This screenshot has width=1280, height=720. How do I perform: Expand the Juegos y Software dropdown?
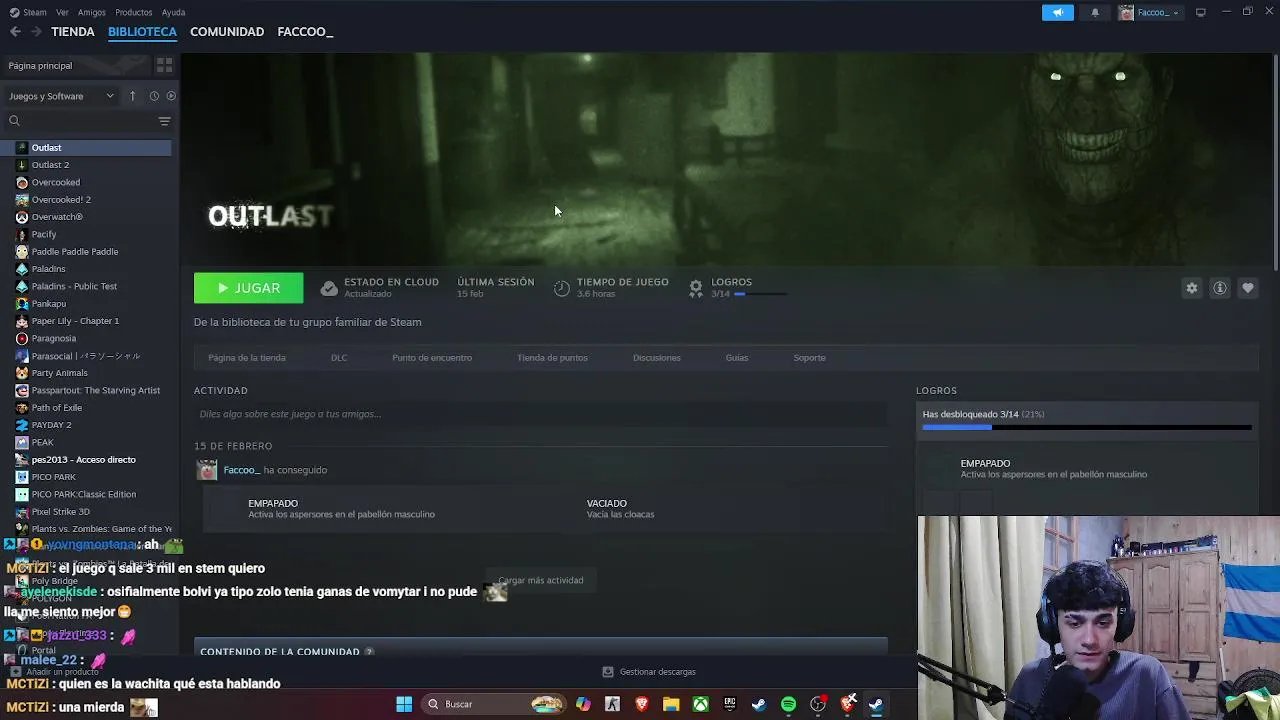61,96
